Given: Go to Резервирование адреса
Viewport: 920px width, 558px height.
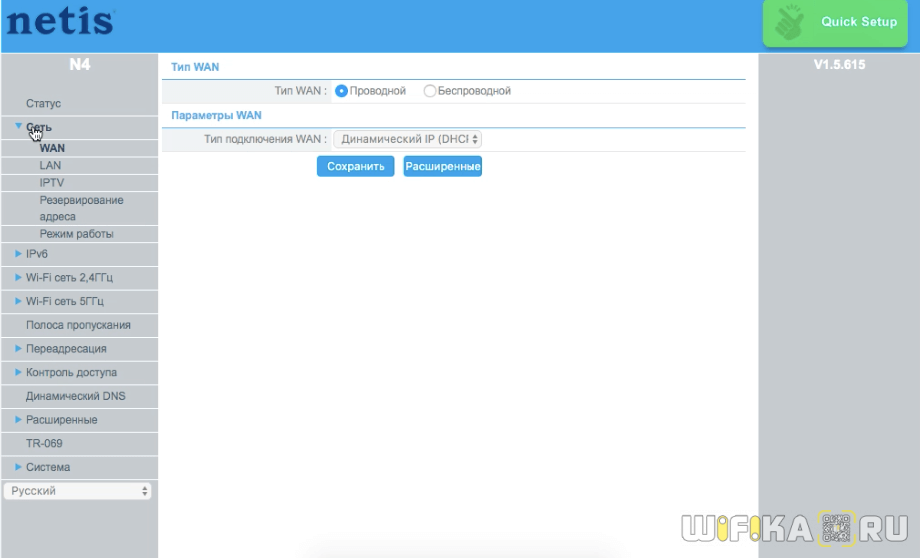Looking at the screenshot, I should click(x=81, y=208).
